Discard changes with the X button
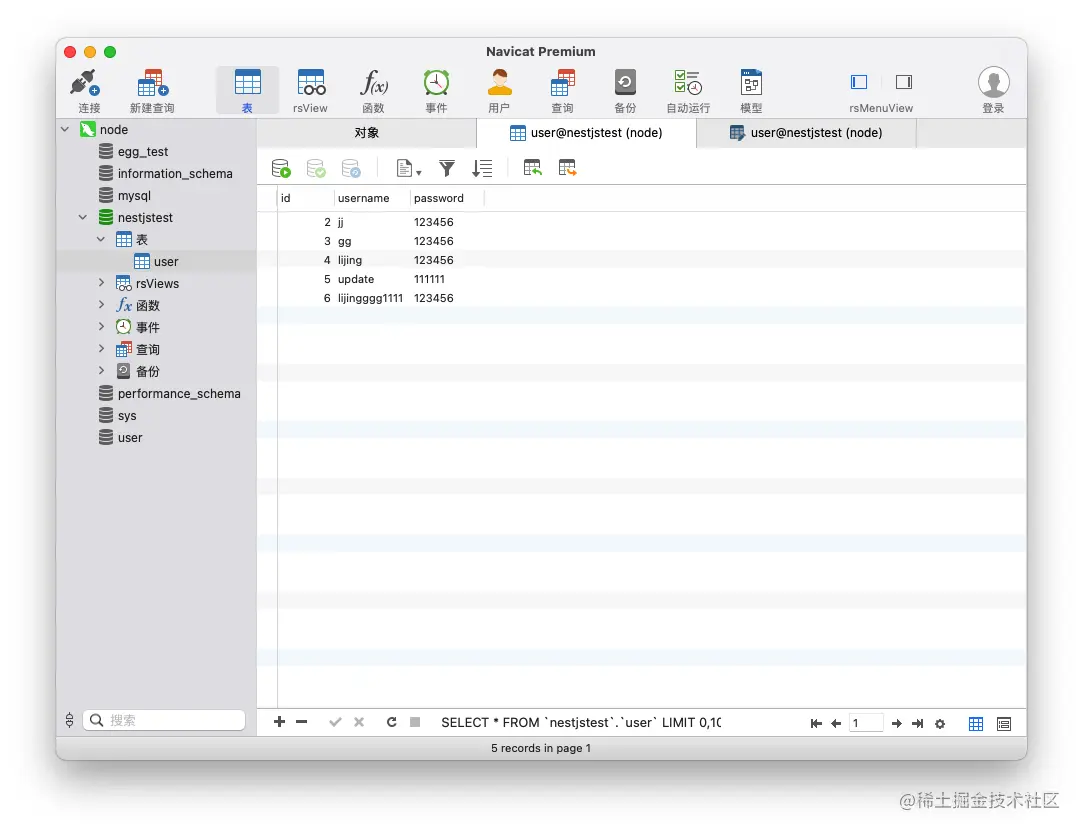This screenshot has width=1083, height=834. point(359,722)
